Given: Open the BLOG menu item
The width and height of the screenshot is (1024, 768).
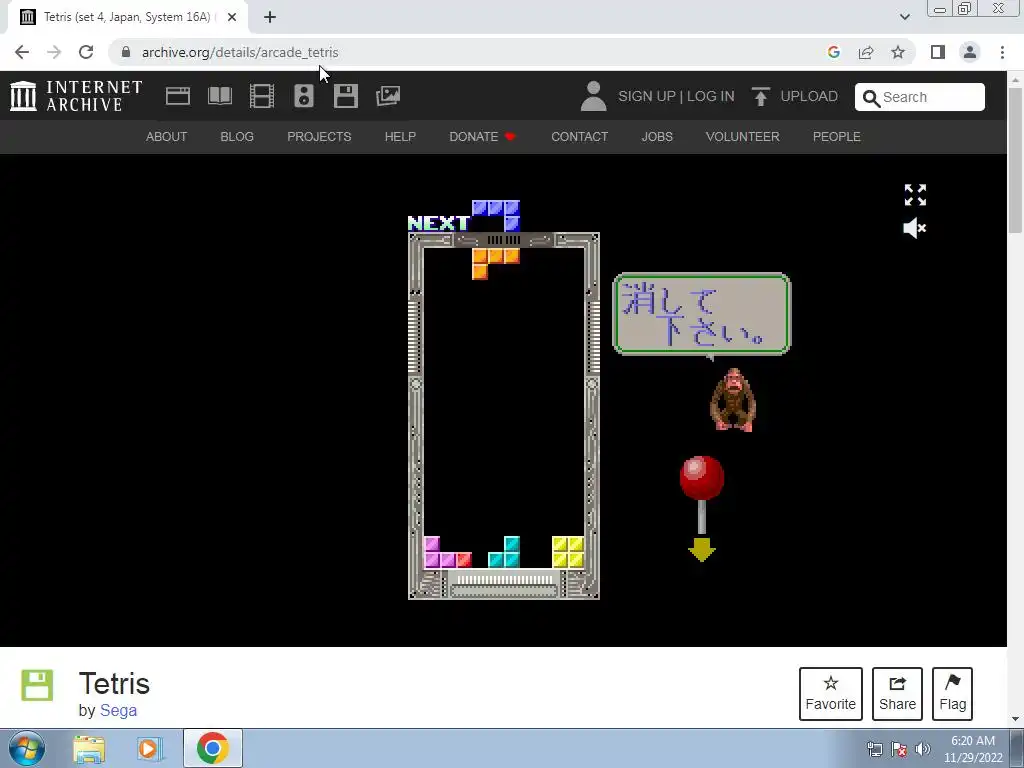Looking at the screenshot, I should pos(237,136).
